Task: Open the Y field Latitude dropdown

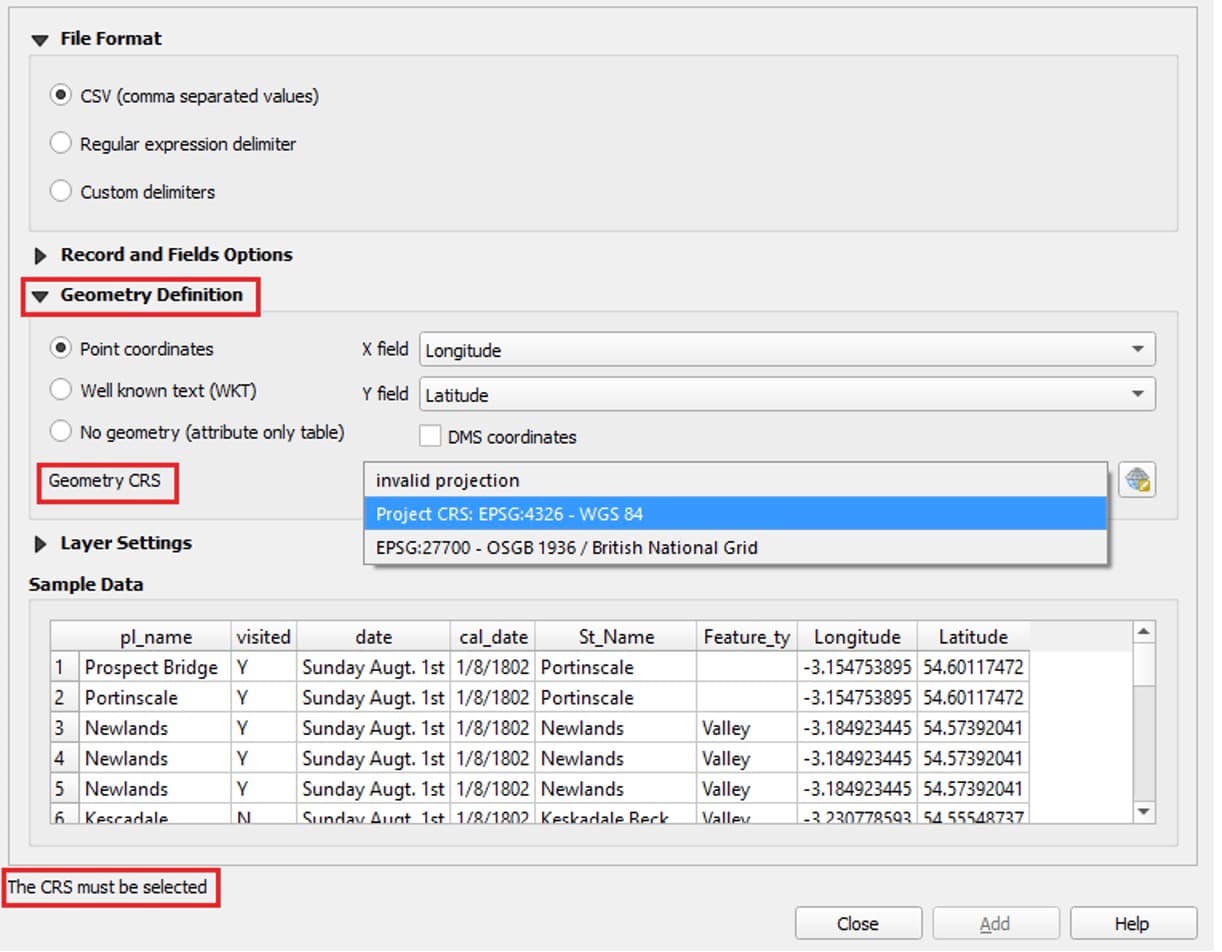Action: (786, 395)
